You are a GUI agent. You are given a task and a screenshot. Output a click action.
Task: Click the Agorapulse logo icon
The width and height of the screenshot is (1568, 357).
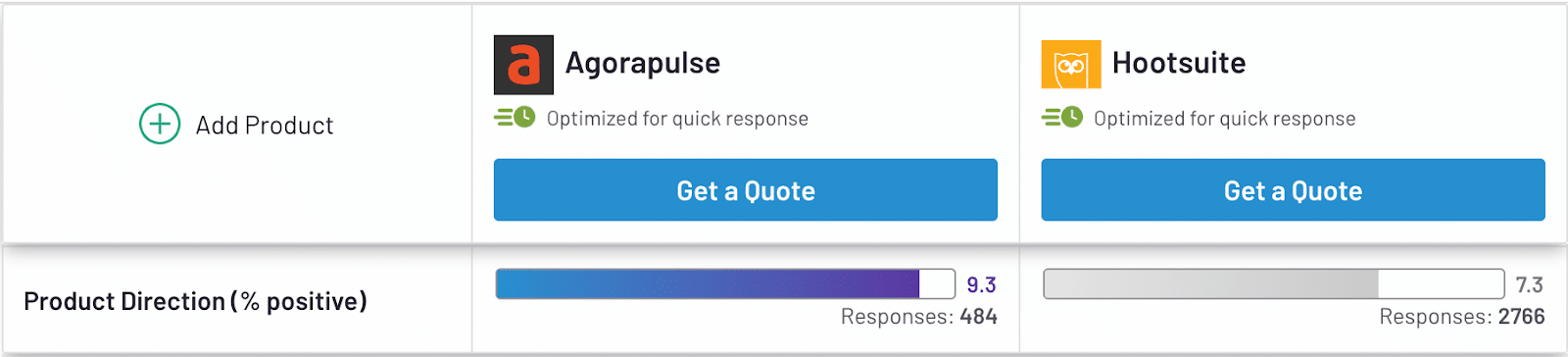[x=523, y=65]
